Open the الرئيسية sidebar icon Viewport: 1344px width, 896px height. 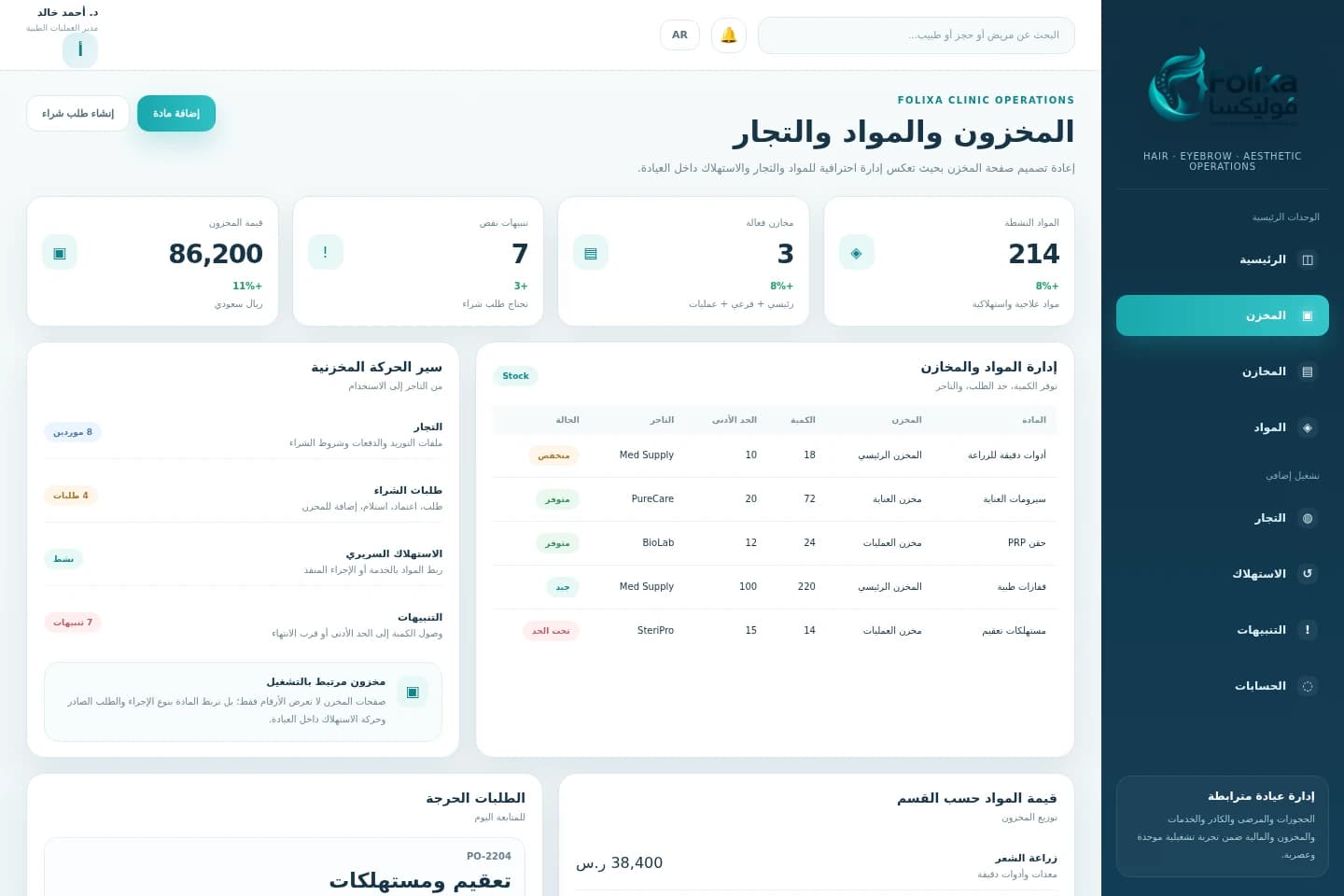coord(1308,259)
